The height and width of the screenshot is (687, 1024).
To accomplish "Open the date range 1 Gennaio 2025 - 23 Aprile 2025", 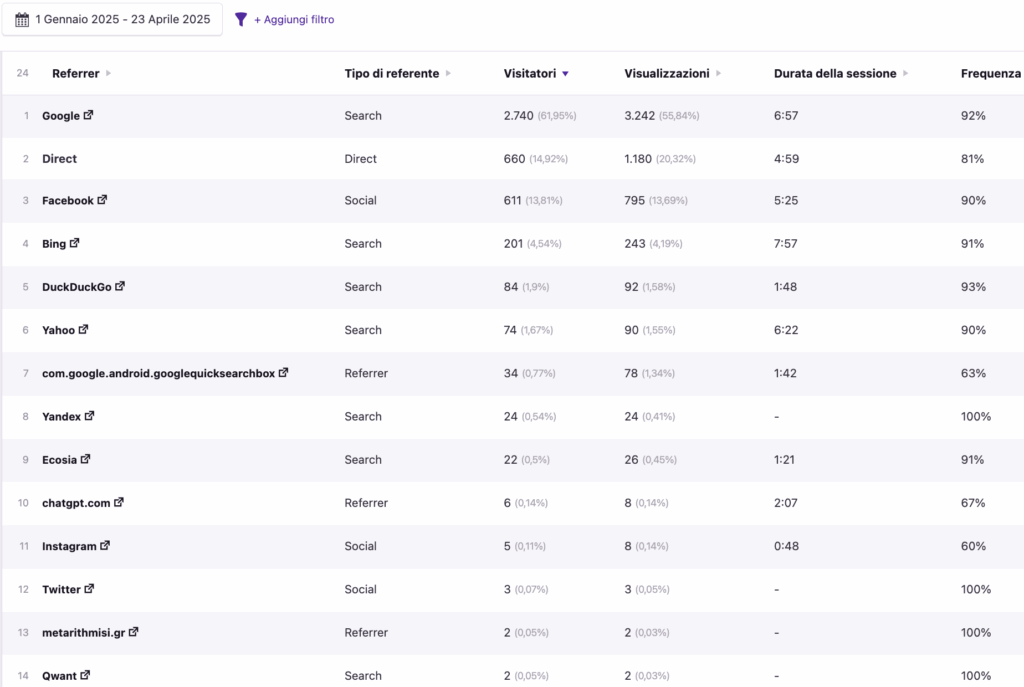I will click(112, 20).
